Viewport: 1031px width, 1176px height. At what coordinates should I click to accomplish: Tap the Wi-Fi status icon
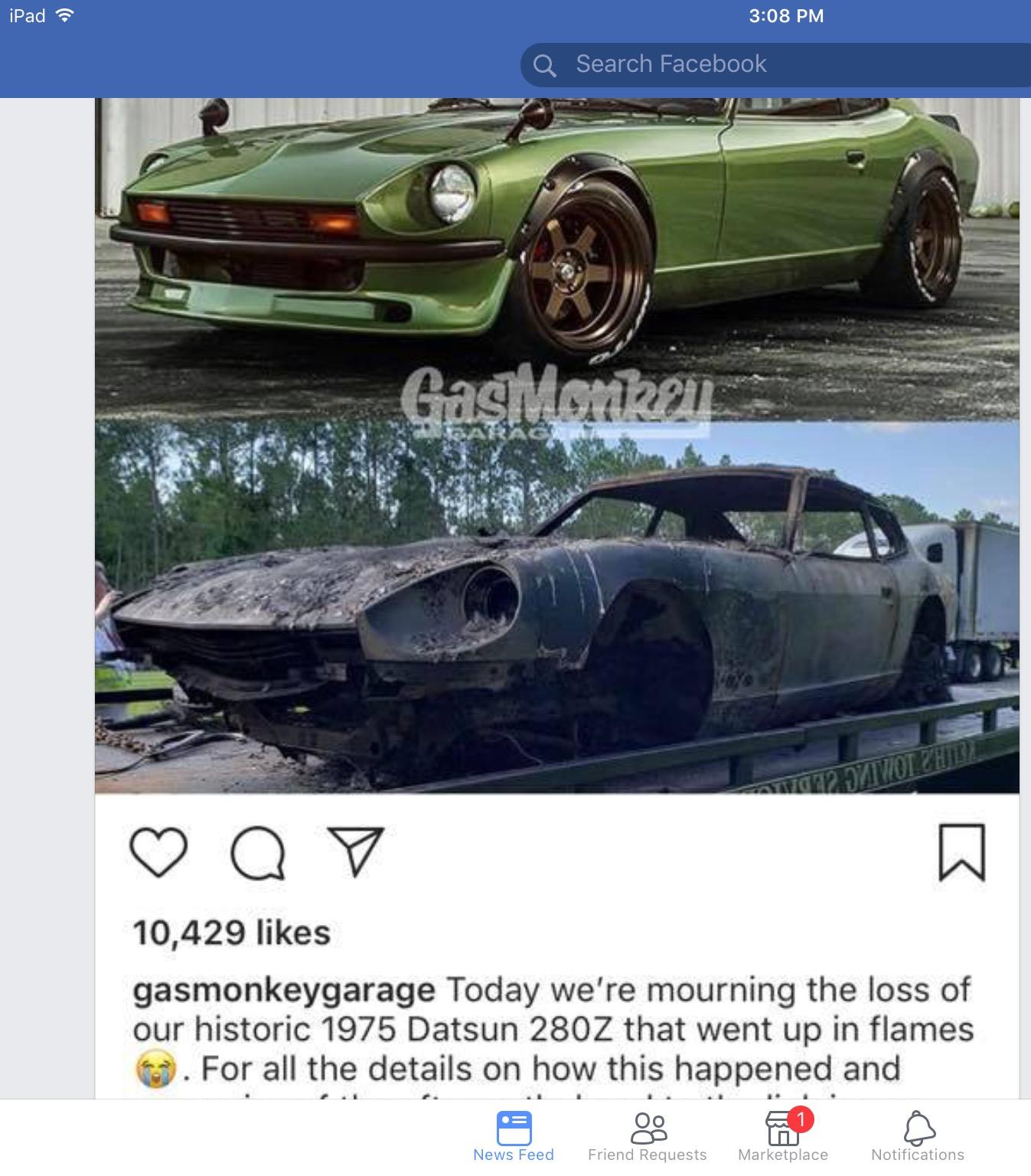pyautogui.click(x=65, y=15)
